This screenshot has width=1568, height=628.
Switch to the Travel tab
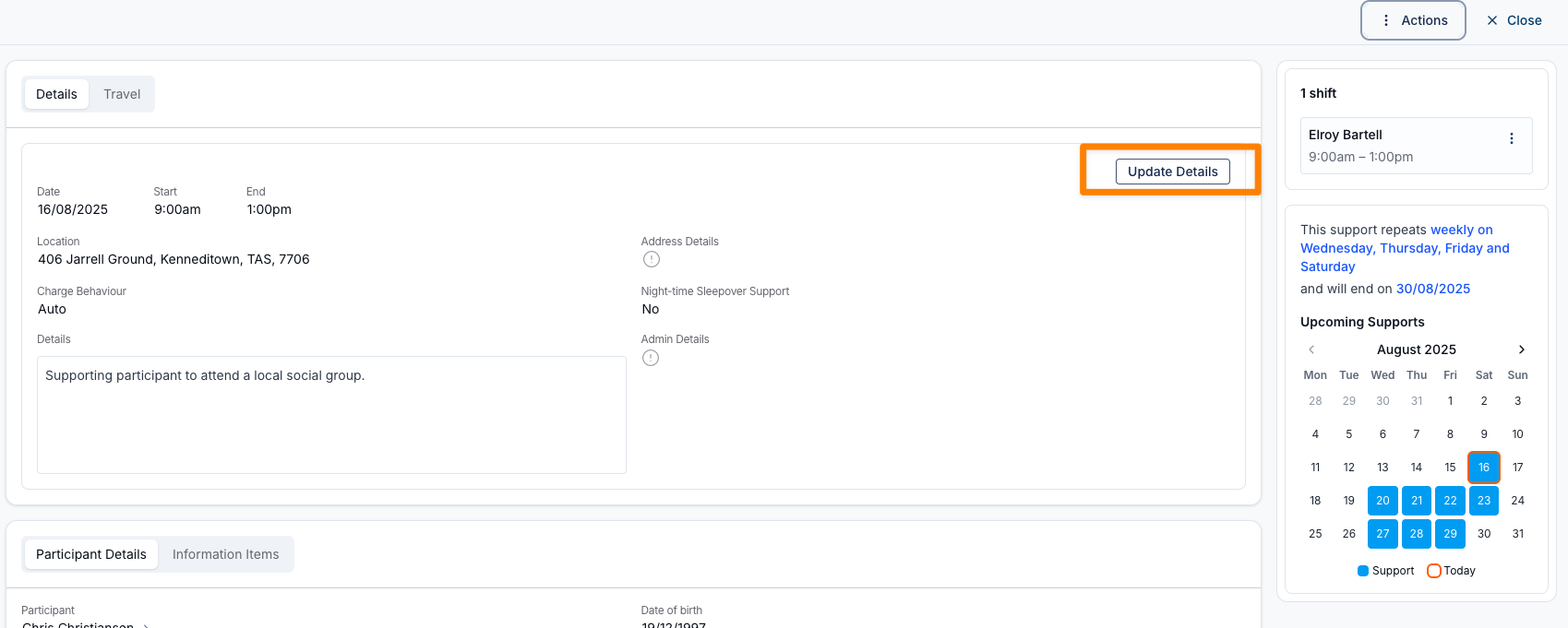(122, 94)
